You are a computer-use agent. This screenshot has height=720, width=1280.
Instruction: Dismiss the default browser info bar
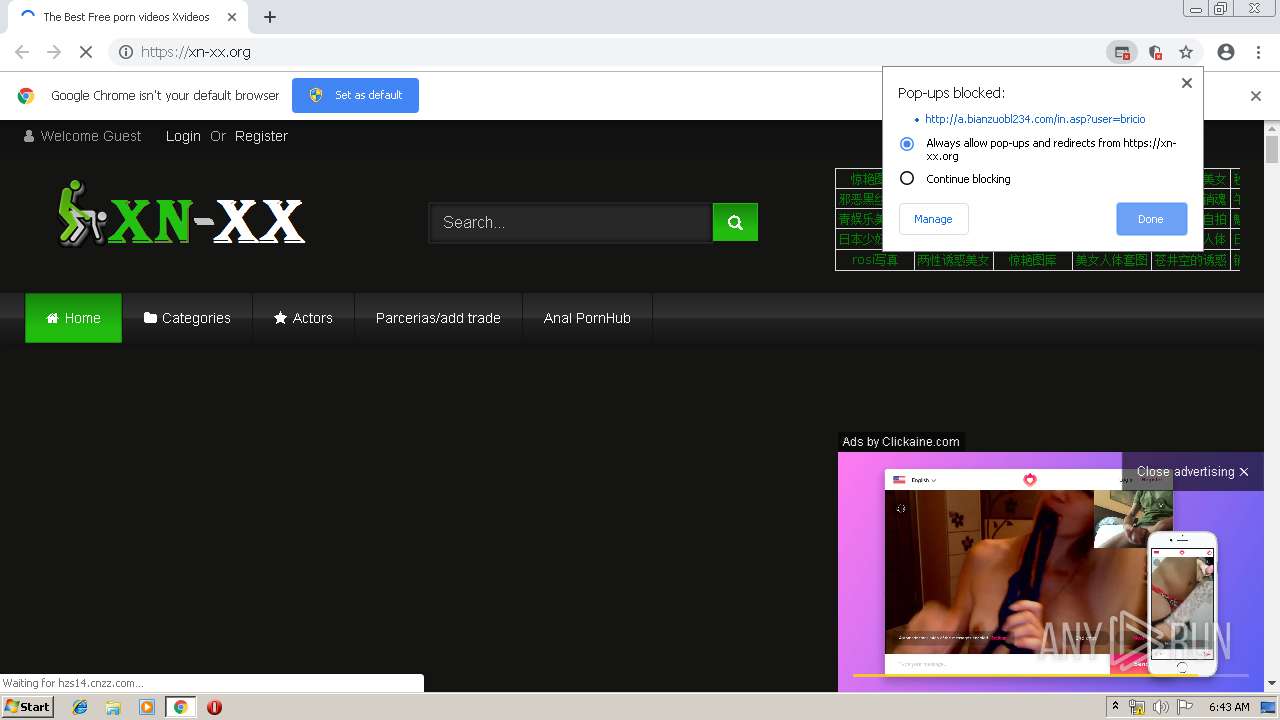coord(1256,96)
